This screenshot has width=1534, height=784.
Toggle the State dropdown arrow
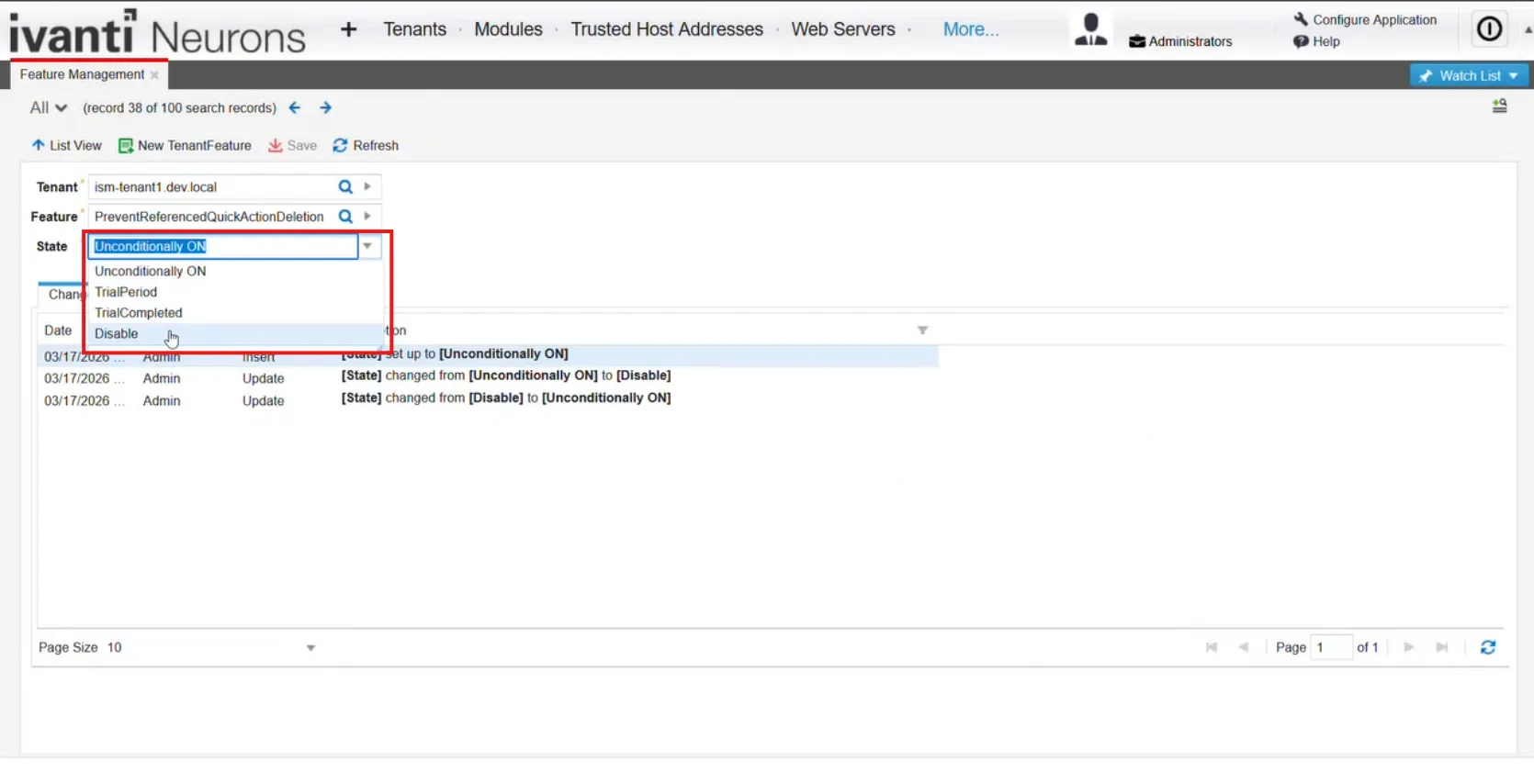tap(367, 246)
